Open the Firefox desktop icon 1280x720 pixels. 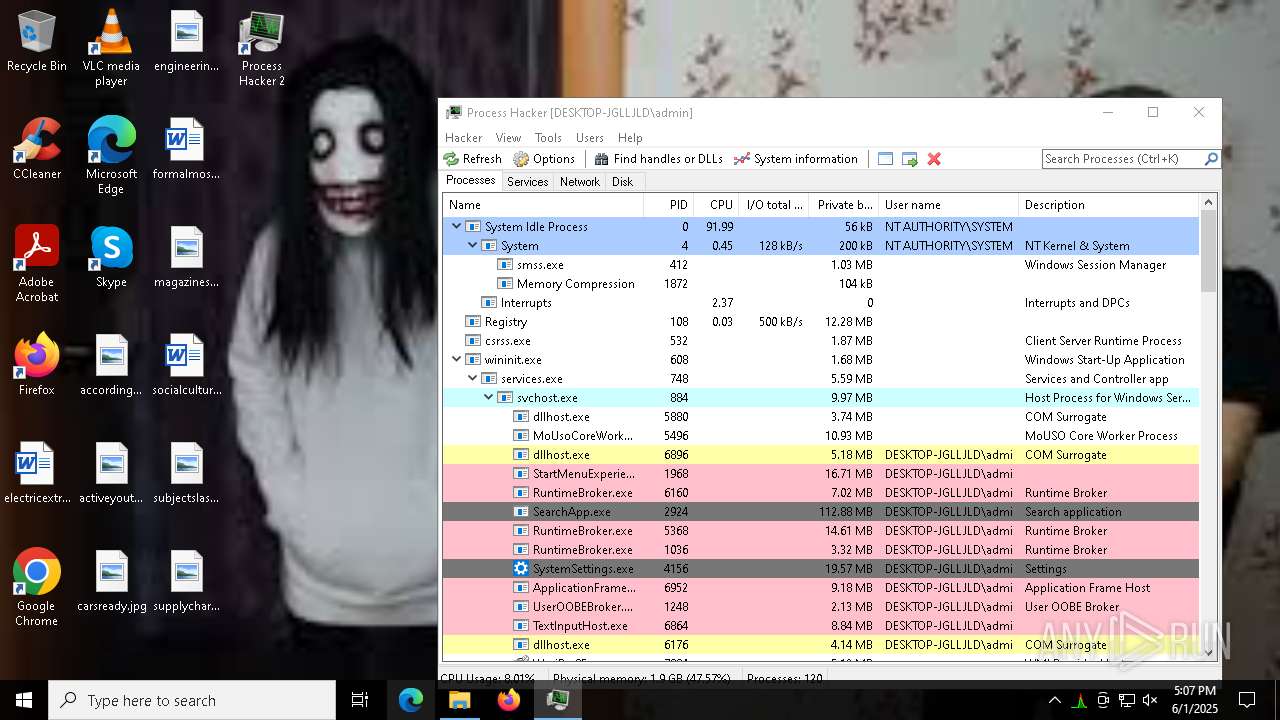(x=37, y=365)
